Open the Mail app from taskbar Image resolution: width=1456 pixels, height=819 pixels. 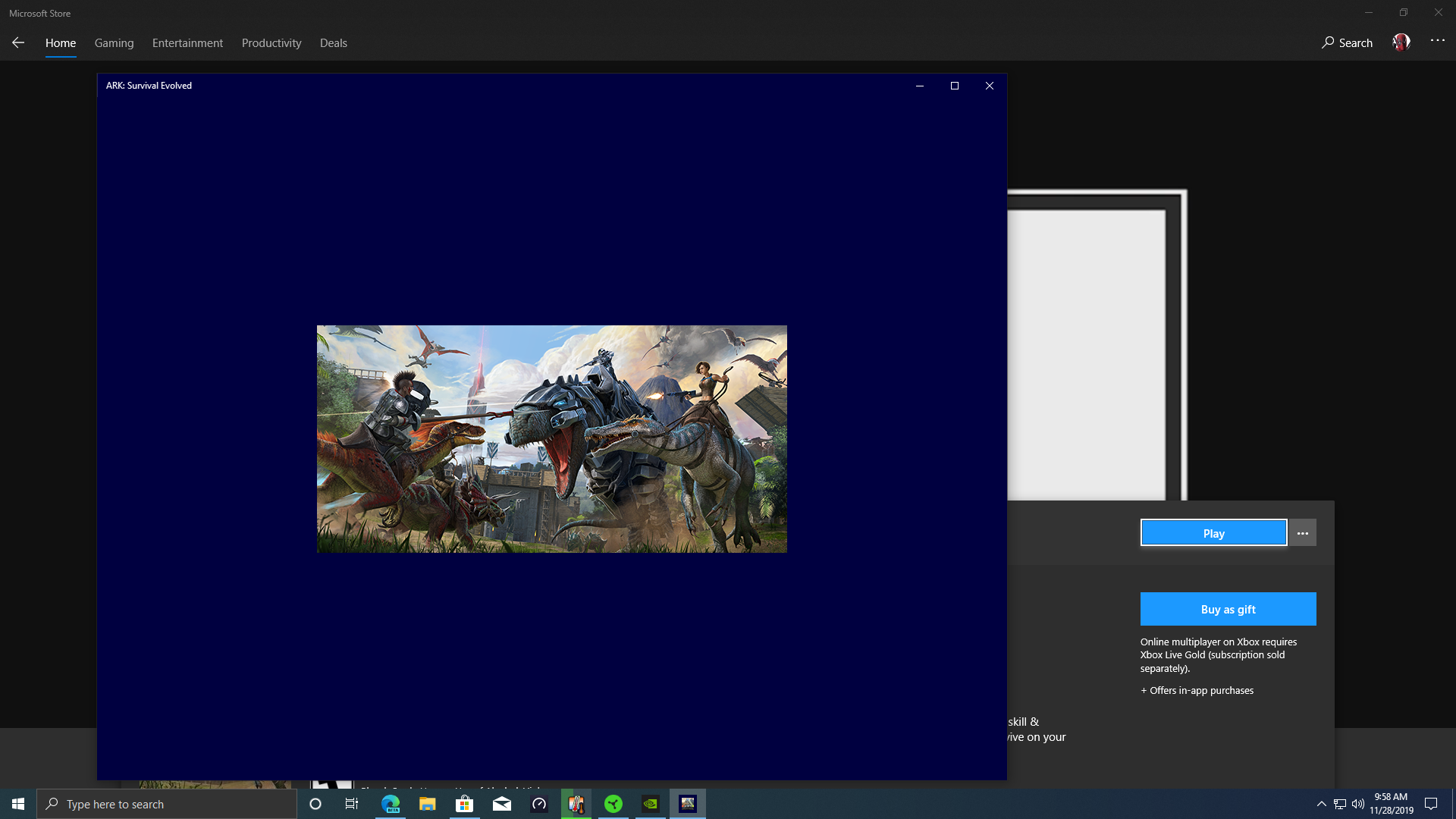tap(502, 804)
